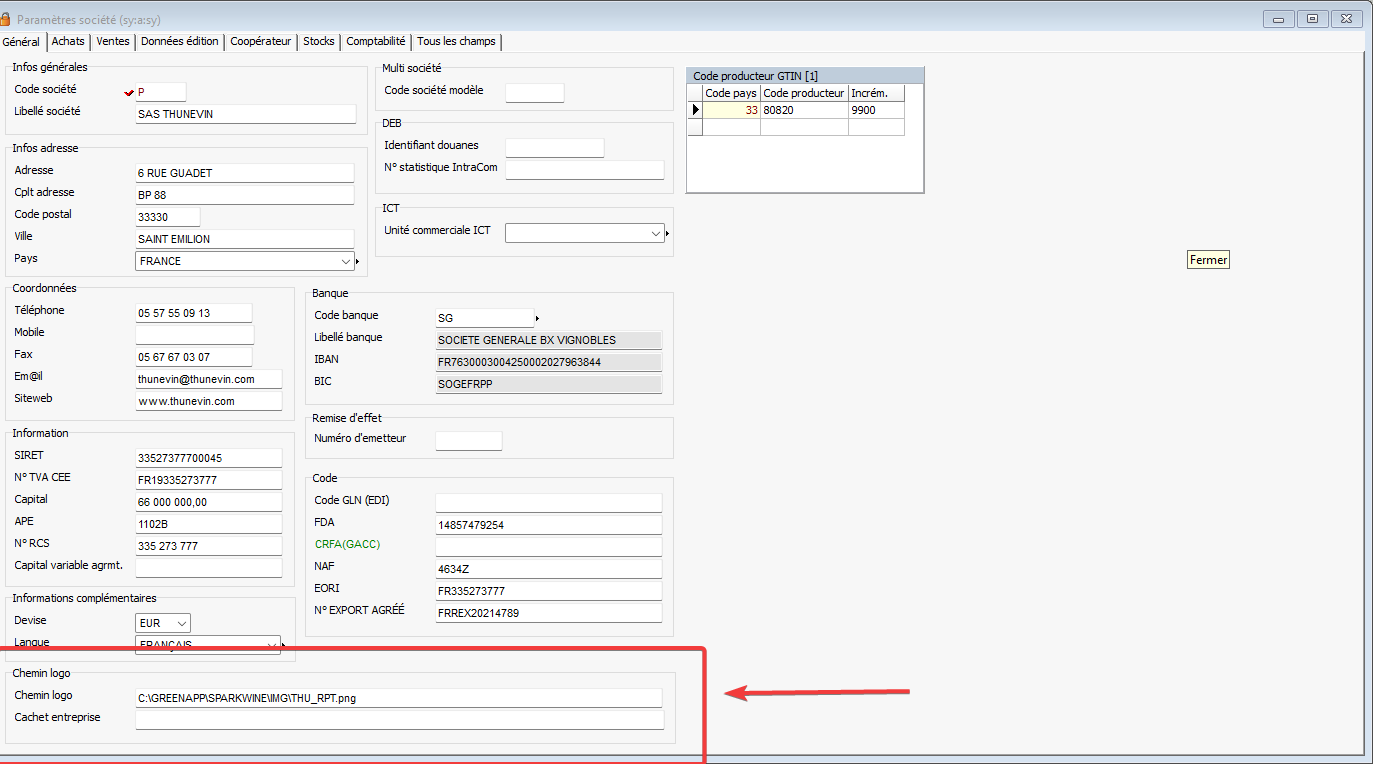
Task: Open the Comptabilité tab
Action: pyautogui.click(x=376, y=41)
